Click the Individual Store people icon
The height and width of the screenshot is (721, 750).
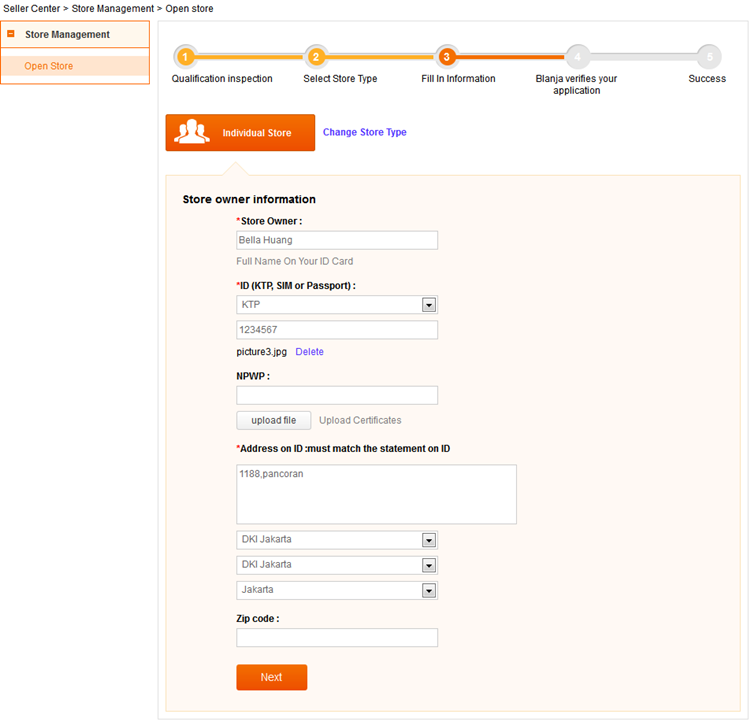(x=192, y=132)
